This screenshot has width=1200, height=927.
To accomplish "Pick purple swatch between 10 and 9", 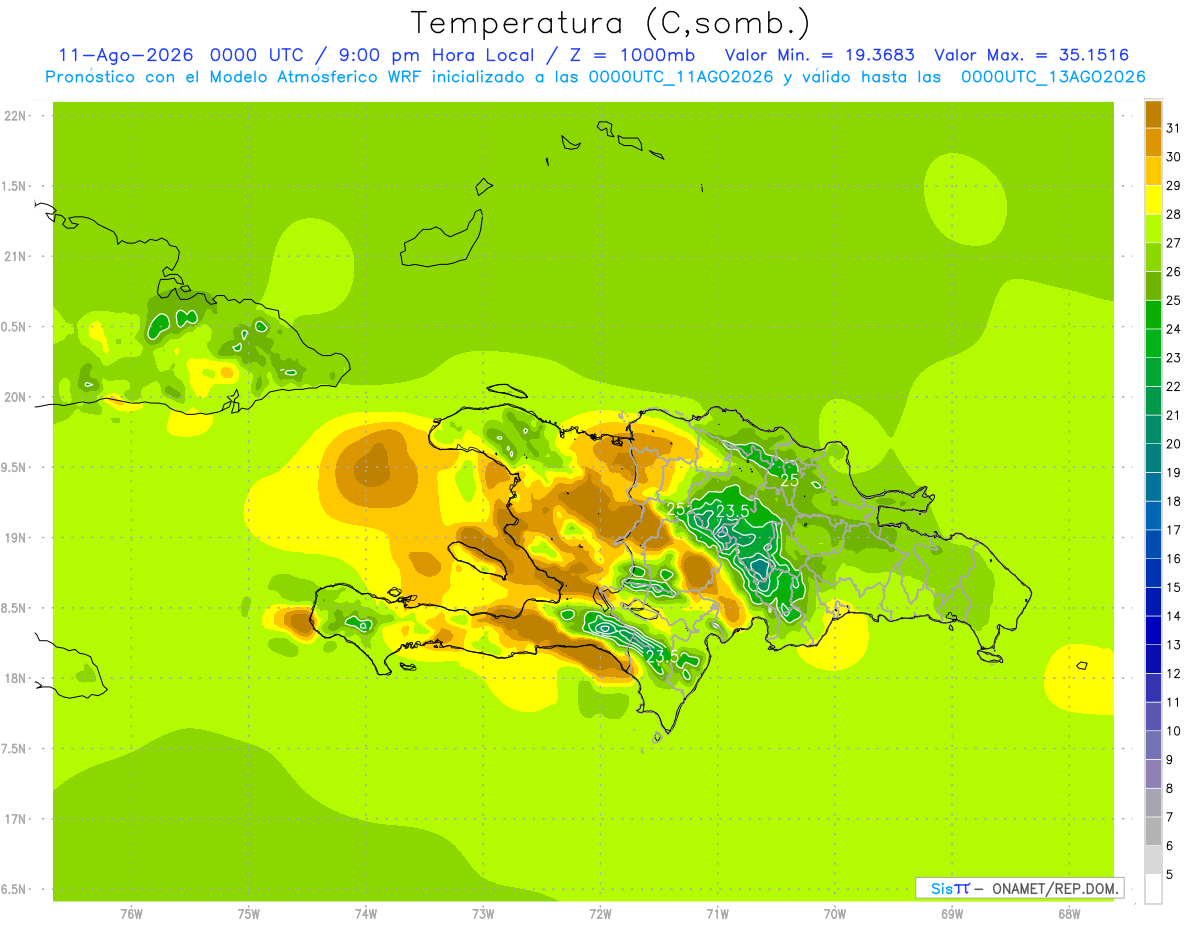I will (x=1153, y=745).
